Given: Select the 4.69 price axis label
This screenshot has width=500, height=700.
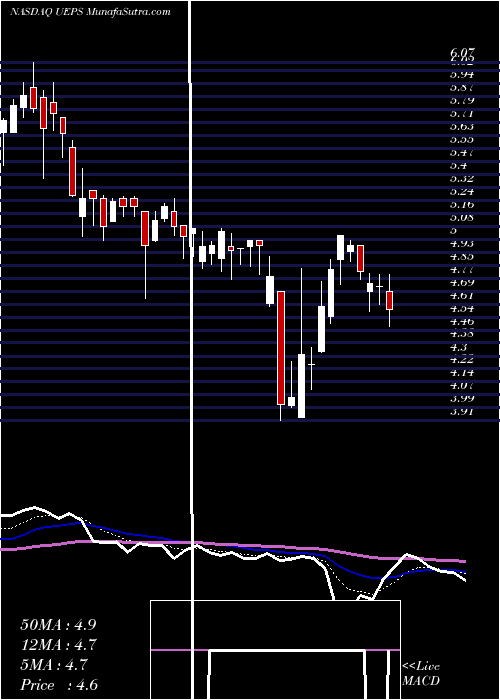Looking at the screenshot, I should tap(462, 283).
